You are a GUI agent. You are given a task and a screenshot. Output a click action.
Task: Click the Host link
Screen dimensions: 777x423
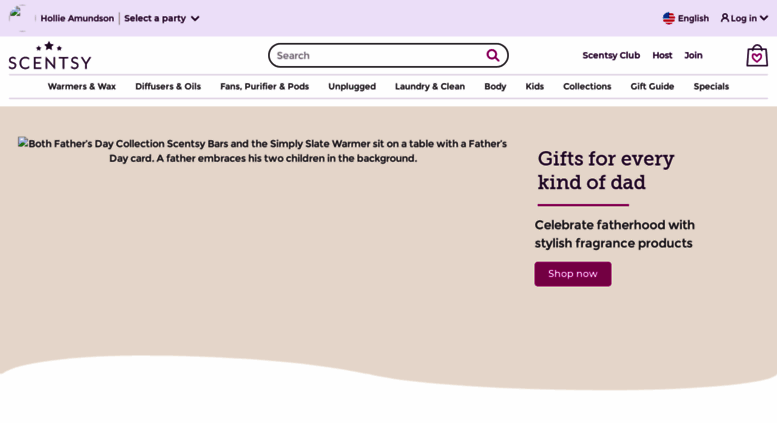coord(662,55)
